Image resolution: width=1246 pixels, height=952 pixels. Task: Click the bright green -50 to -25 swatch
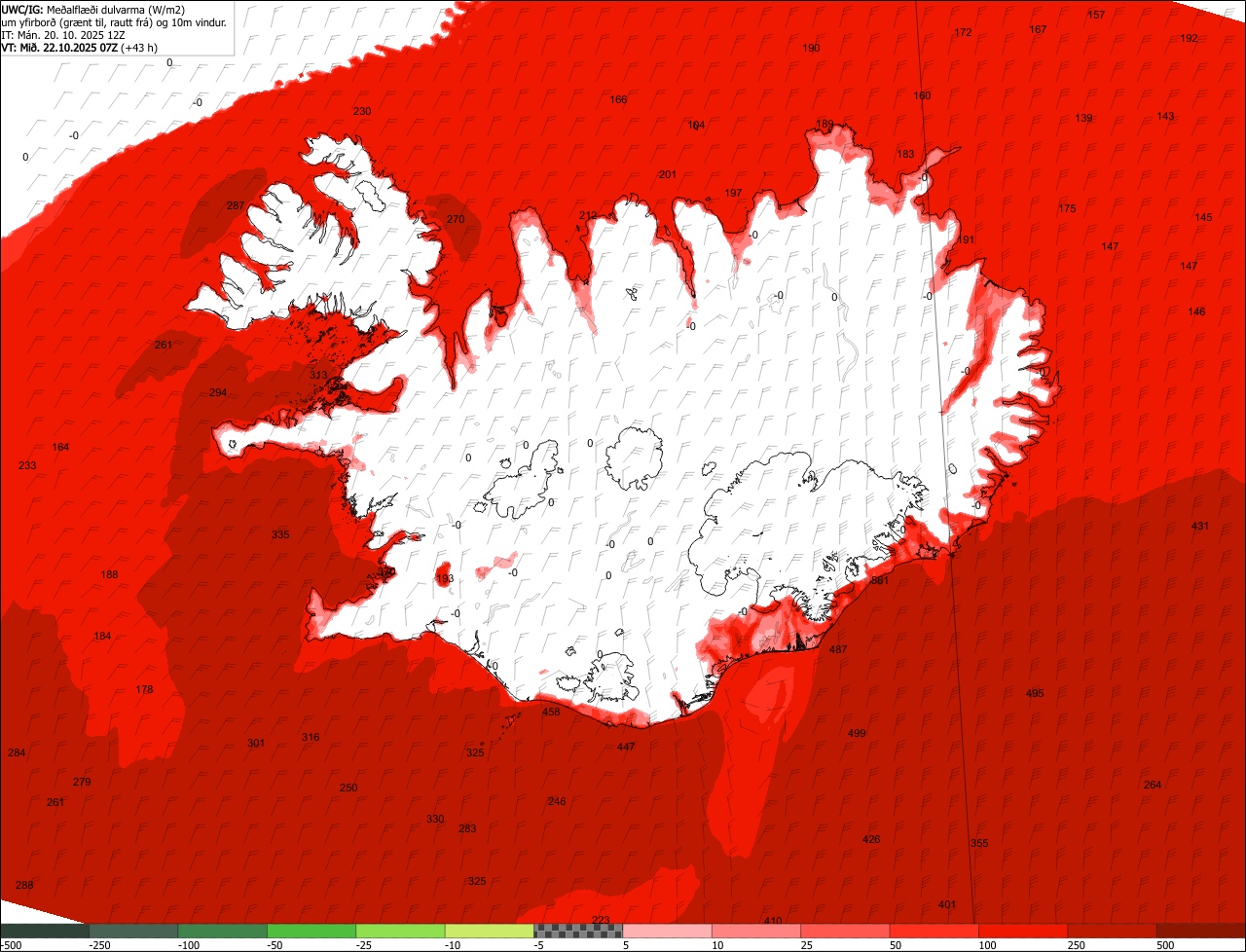(311, 931)
